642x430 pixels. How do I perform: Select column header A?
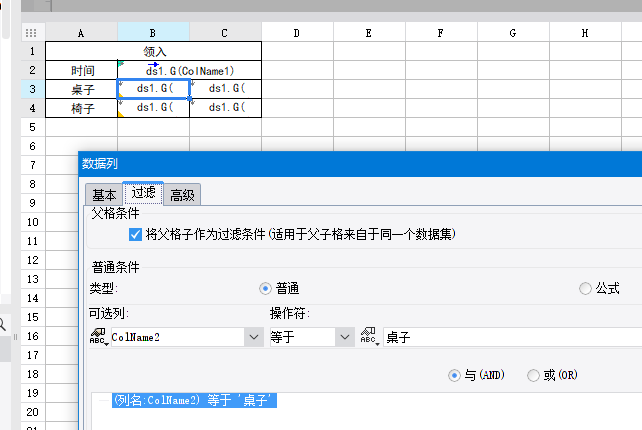pyautogui.click(x=81, y=33)
